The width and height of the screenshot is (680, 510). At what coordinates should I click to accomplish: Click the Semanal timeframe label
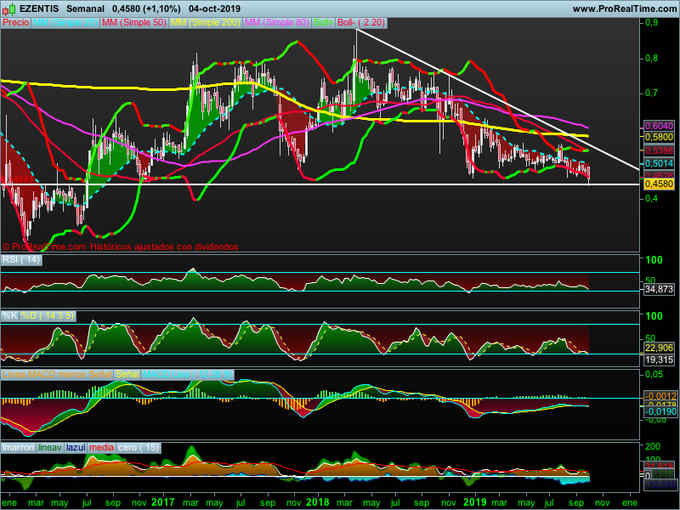[85, 9]
